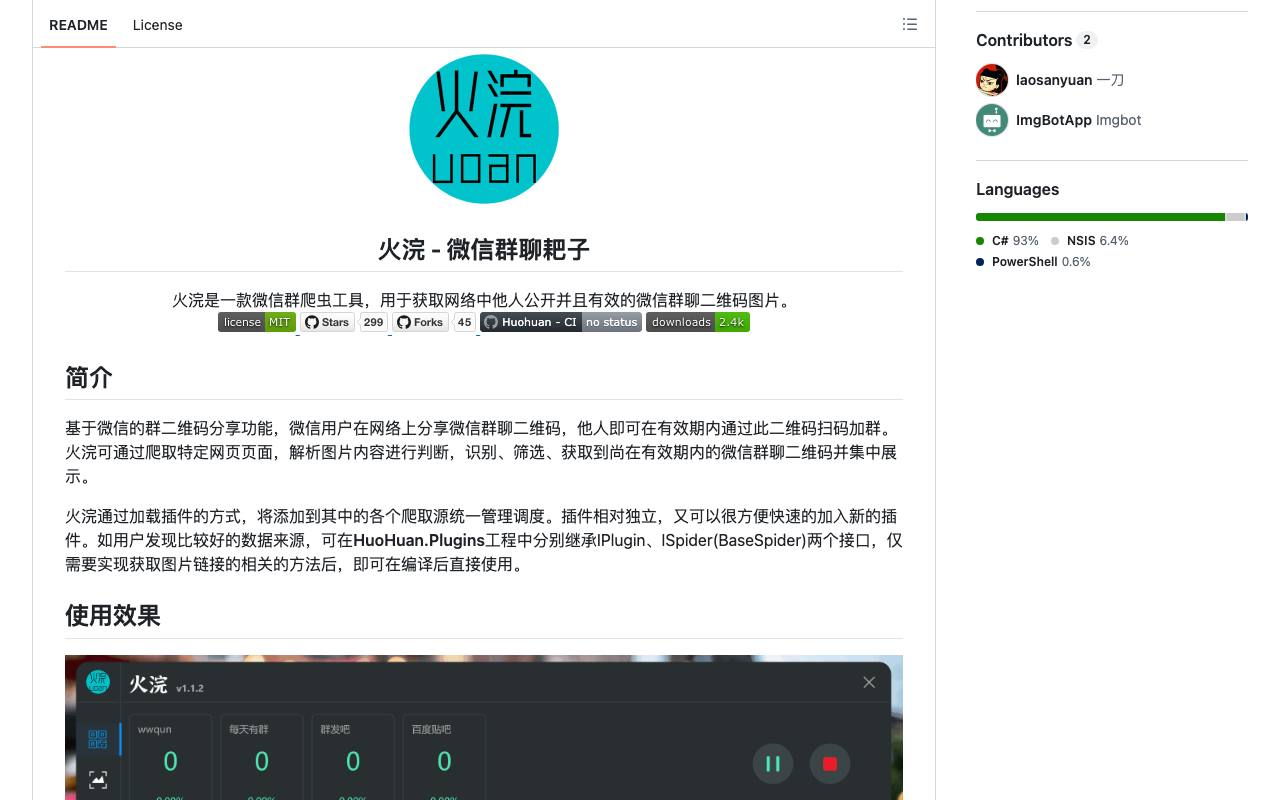This screenshot has width=1280, height=800.
Task: Click the GitHub Stars badge
Action: [327, 322]
